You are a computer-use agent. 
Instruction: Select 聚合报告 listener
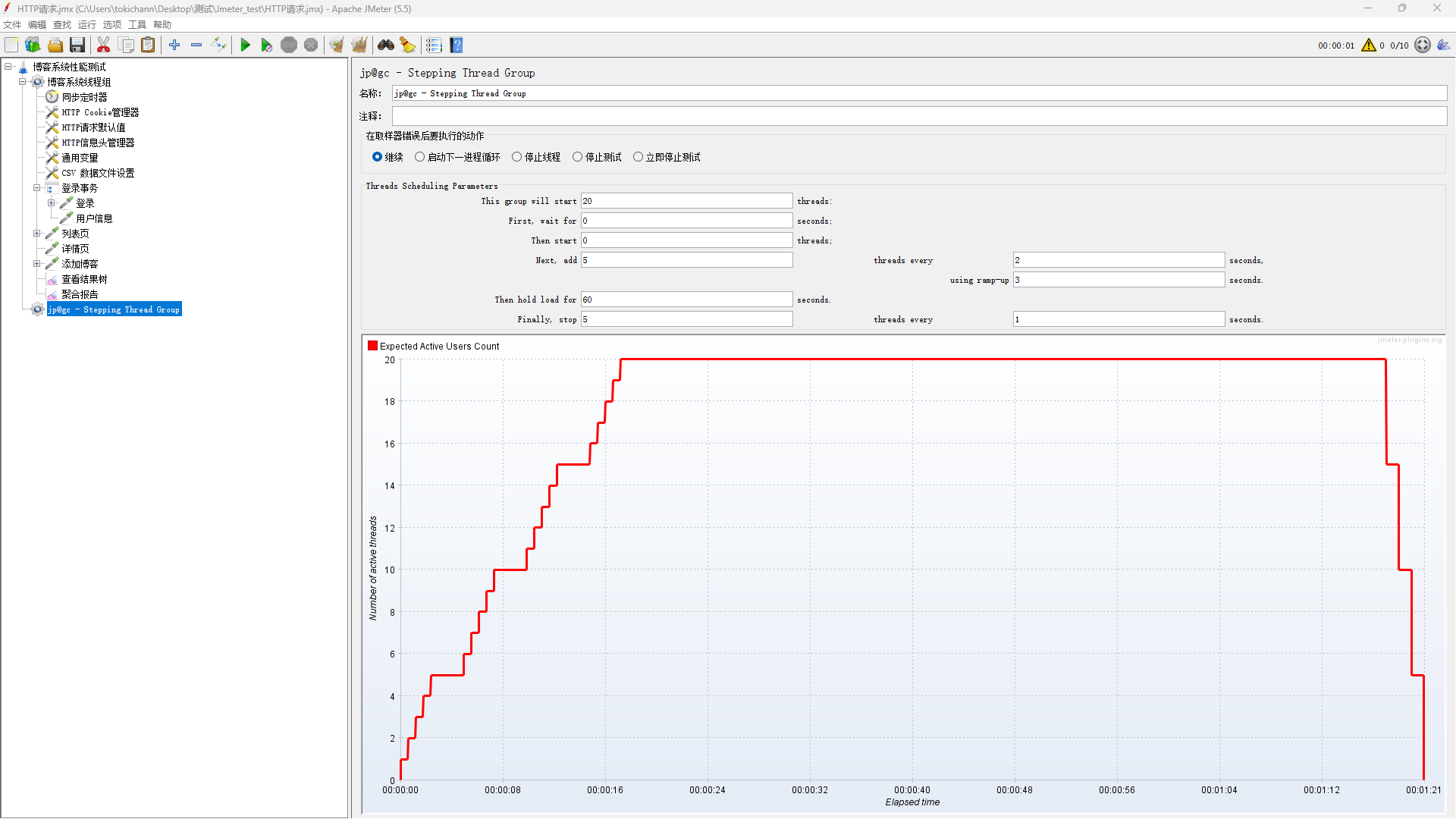[80, 294]
